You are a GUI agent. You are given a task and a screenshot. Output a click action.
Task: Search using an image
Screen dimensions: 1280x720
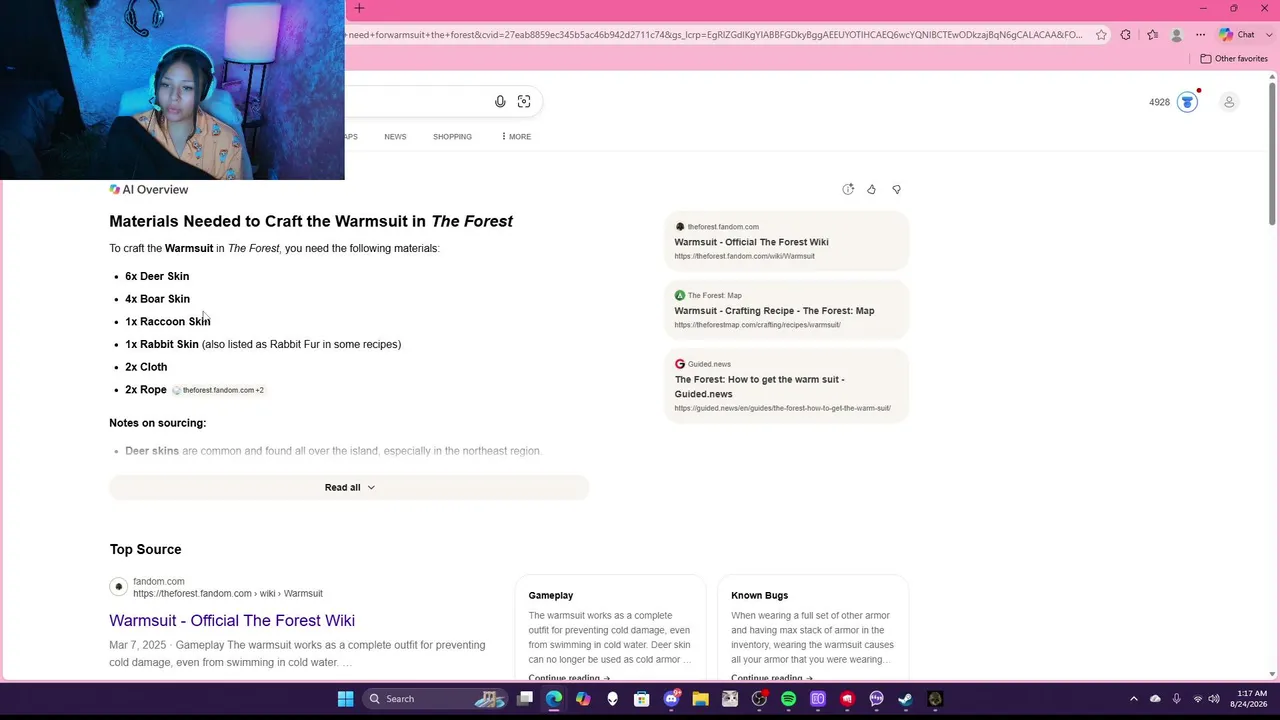click(x=524, y=102)
